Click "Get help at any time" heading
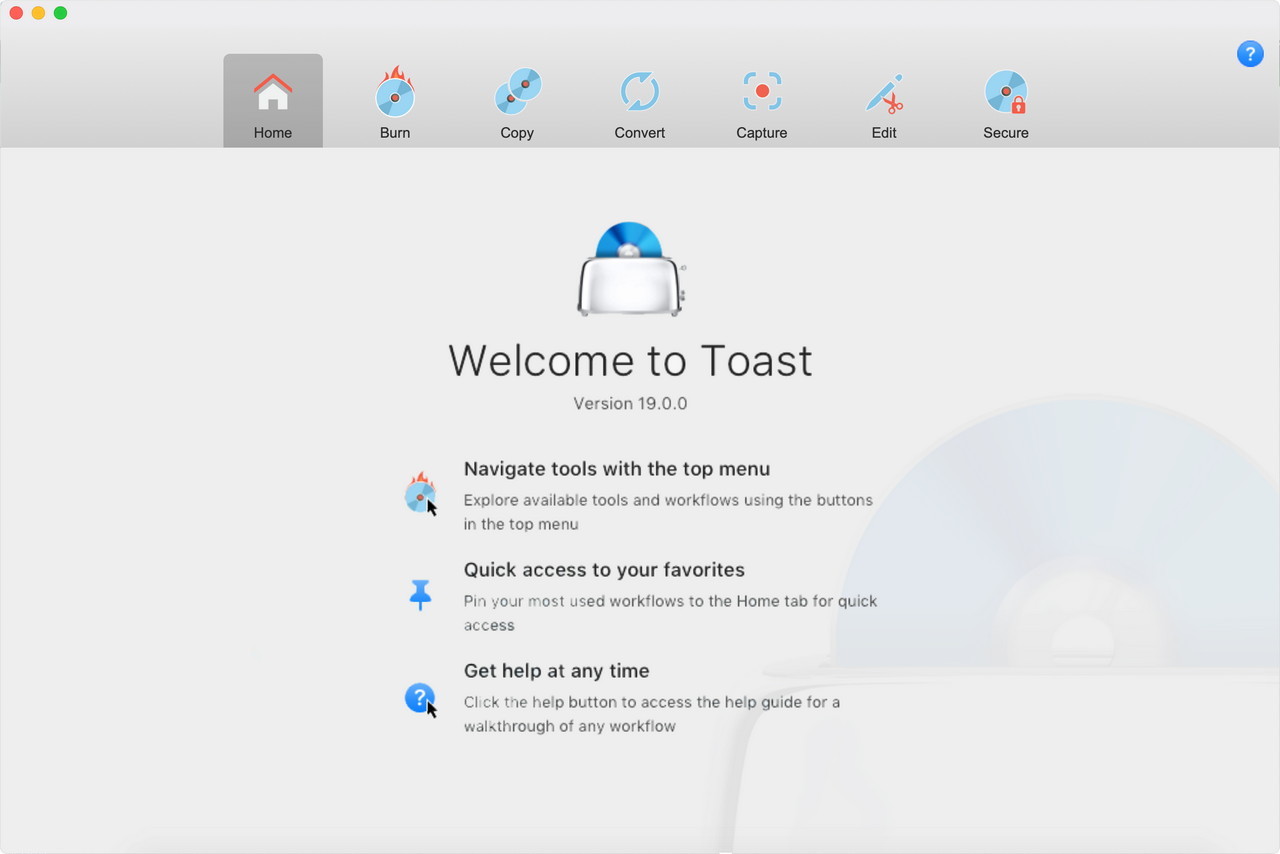Image resolution: width=1280 pixels, height=854 pixels. (557, 671)
